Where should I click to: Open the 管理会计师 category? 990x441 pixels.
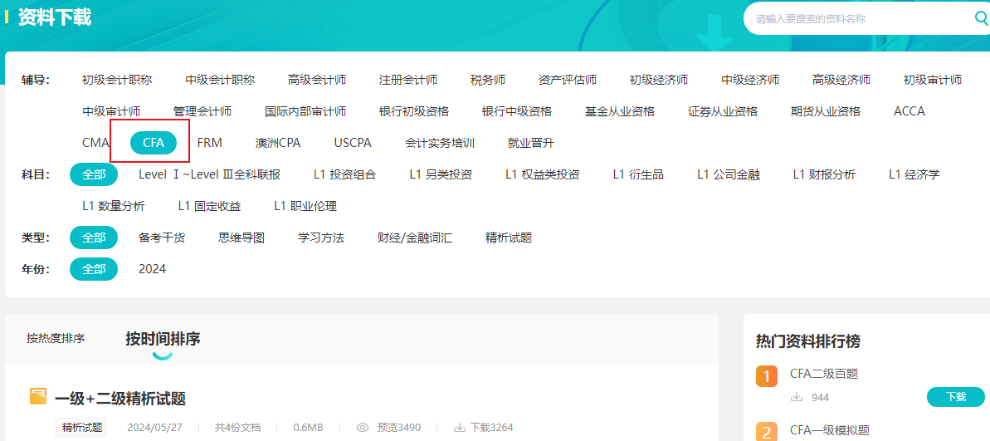pyautogui.click(x=202, y=111)
